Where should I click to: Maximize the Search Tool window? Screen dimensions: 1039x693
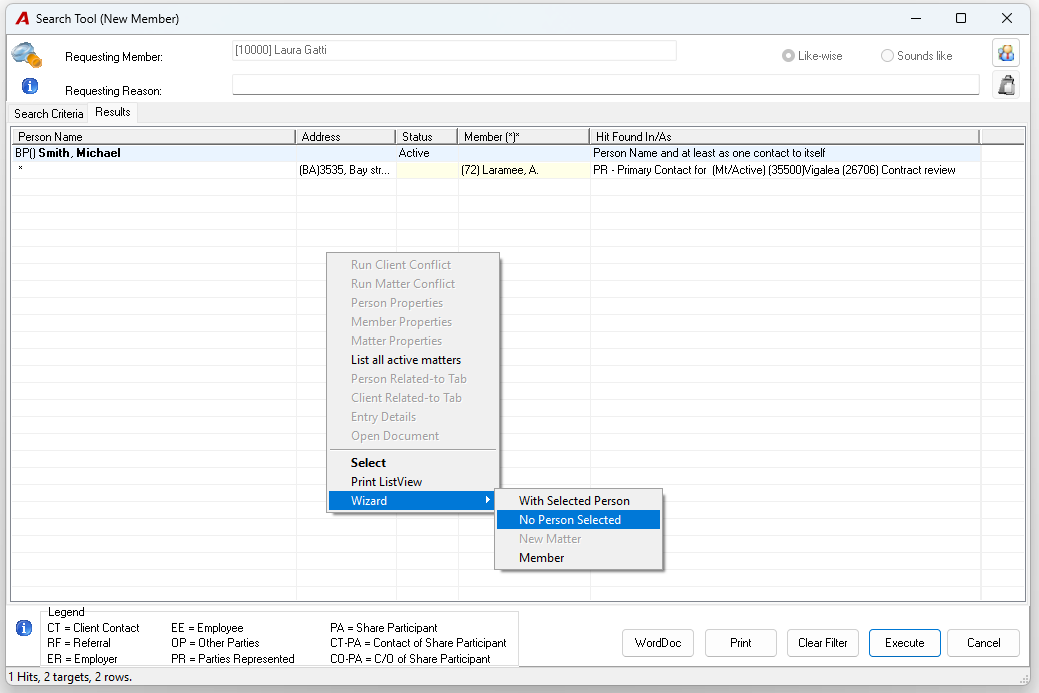(x=961, y=19)
